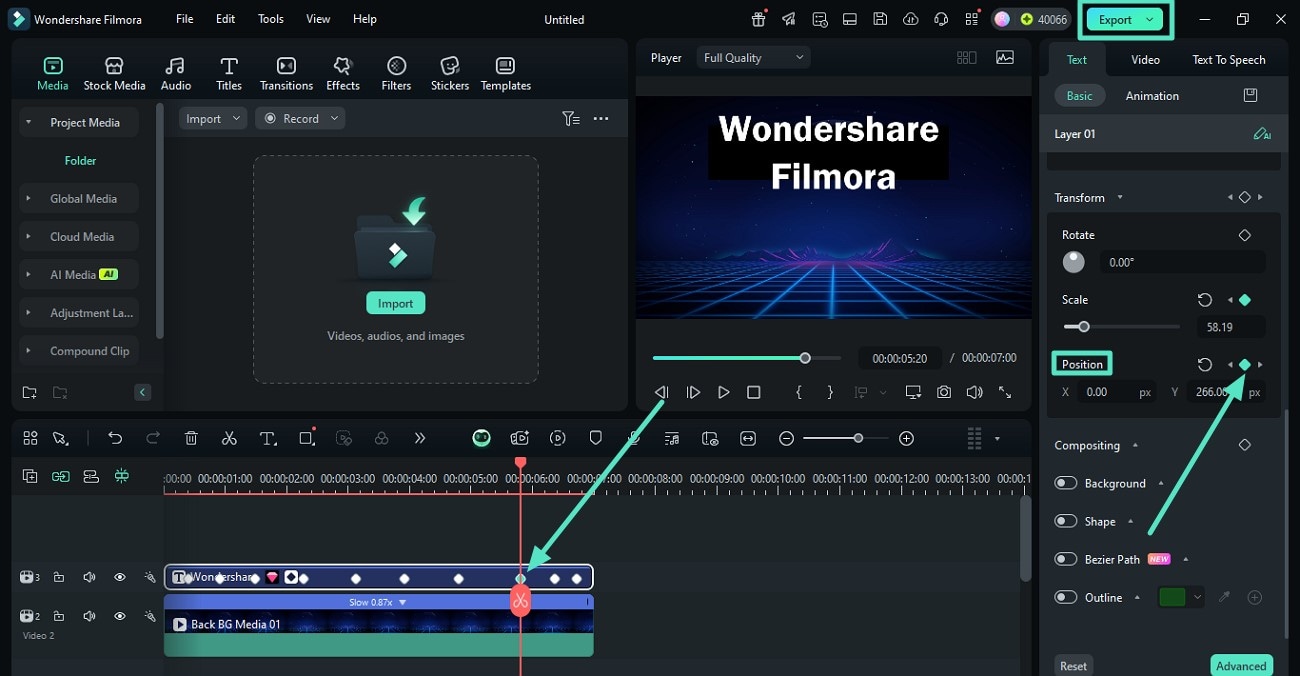Hide the Wondershare text track eye icon
The image size is (1300, 676).
pos(120,577)
